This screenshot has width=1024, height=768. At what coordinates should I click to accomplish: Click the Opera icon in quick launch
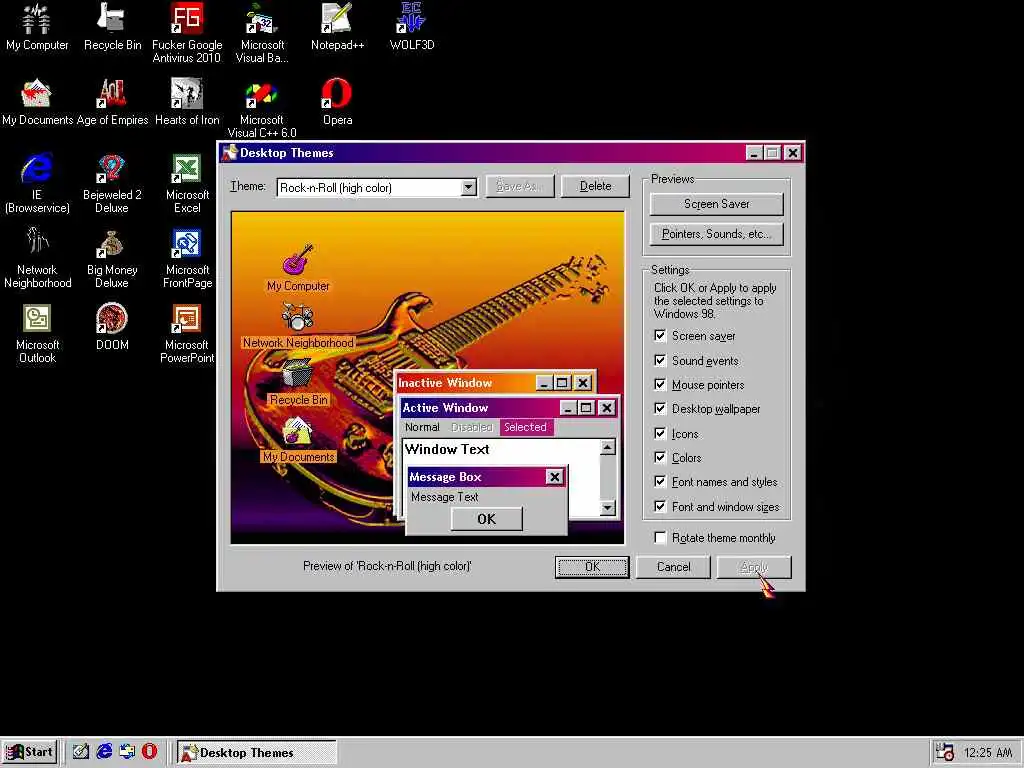tap(150, 752)
